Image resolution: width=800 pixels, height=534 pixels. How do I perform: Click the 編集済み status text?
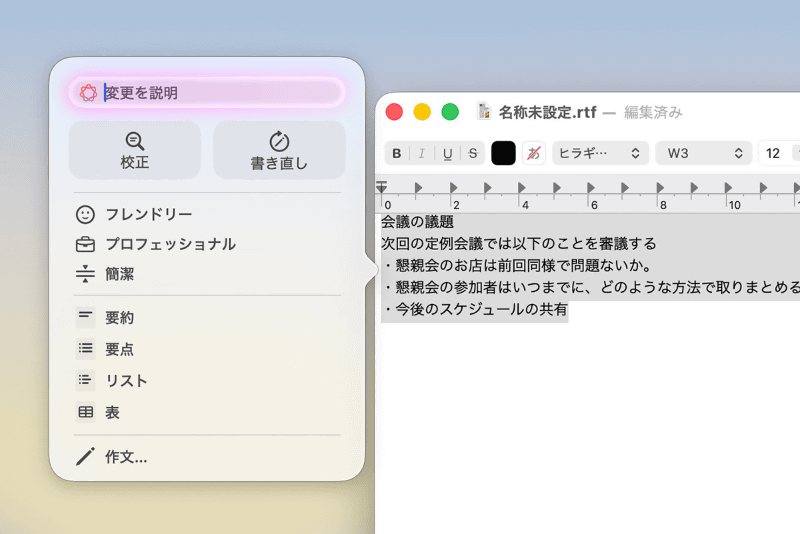(653, 112)
